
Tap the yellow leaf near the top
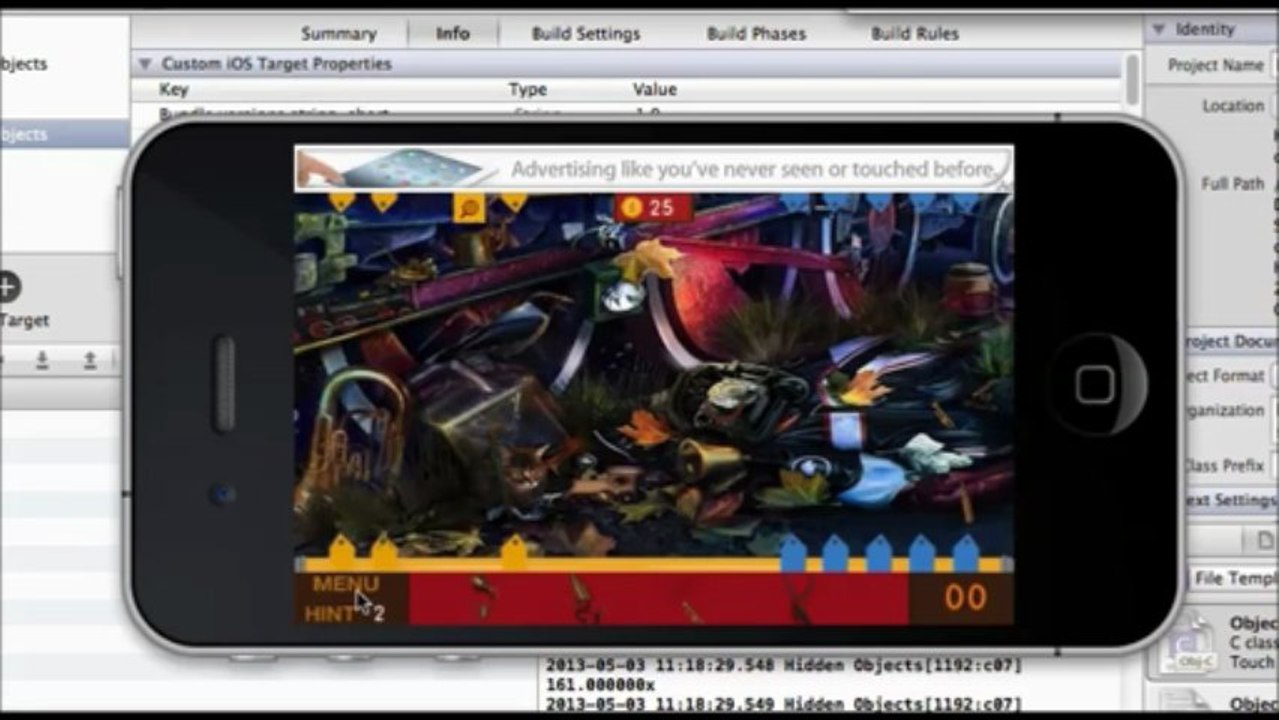pos(647,260)
